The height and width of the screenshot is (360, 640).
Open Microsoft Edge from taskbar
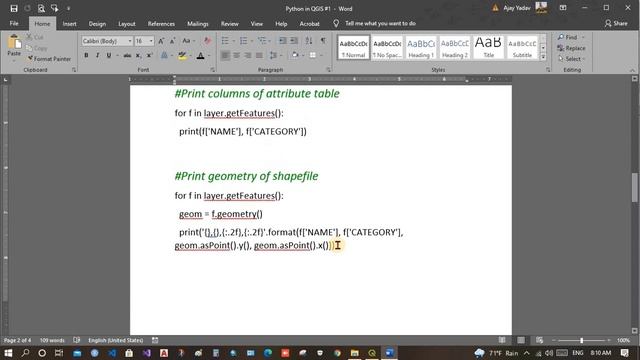pos(268,353)
